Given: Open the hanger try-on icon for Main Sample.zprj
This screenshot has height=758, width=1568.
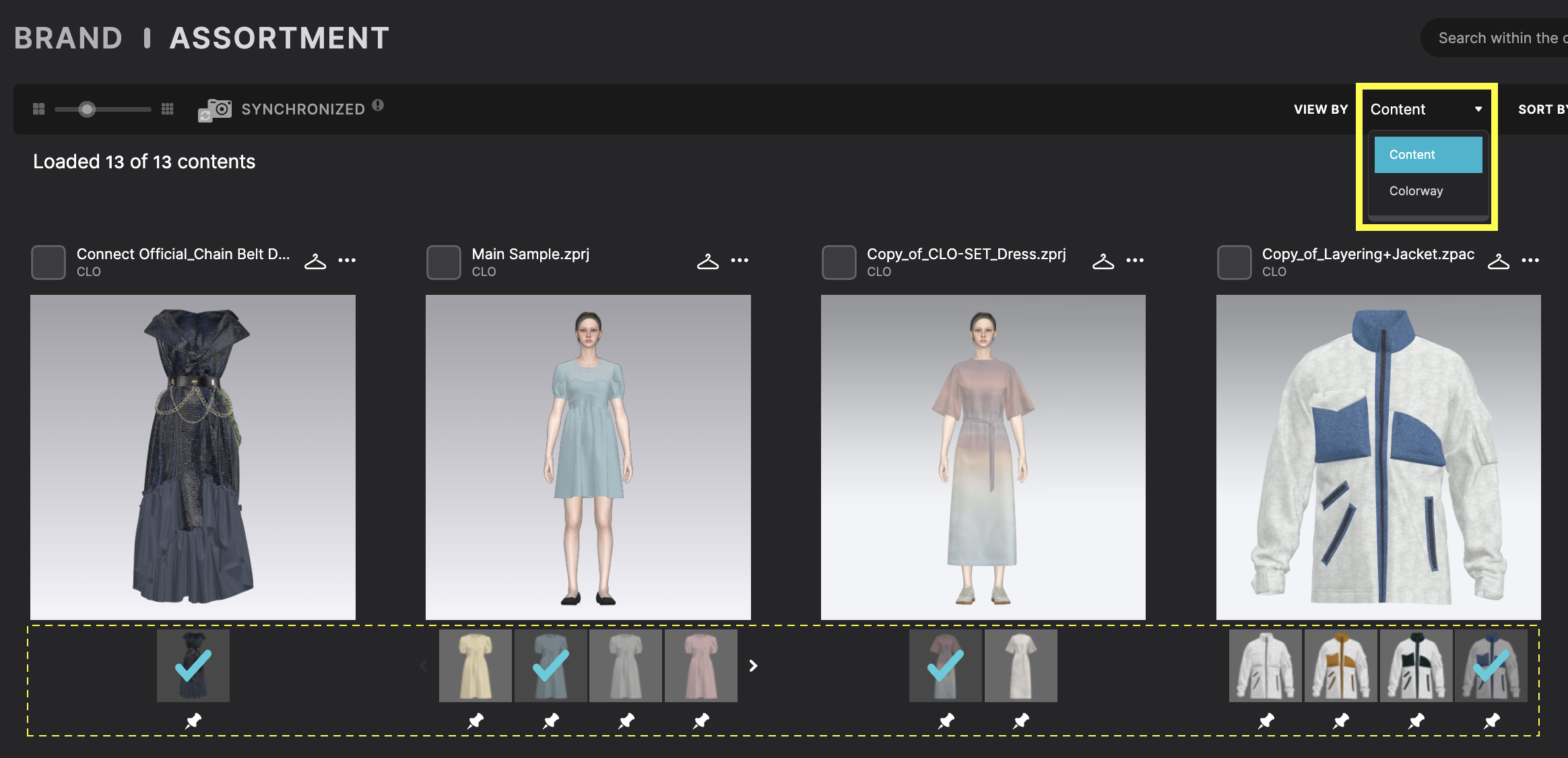Looking at the screenshot, I should point(707,261).
